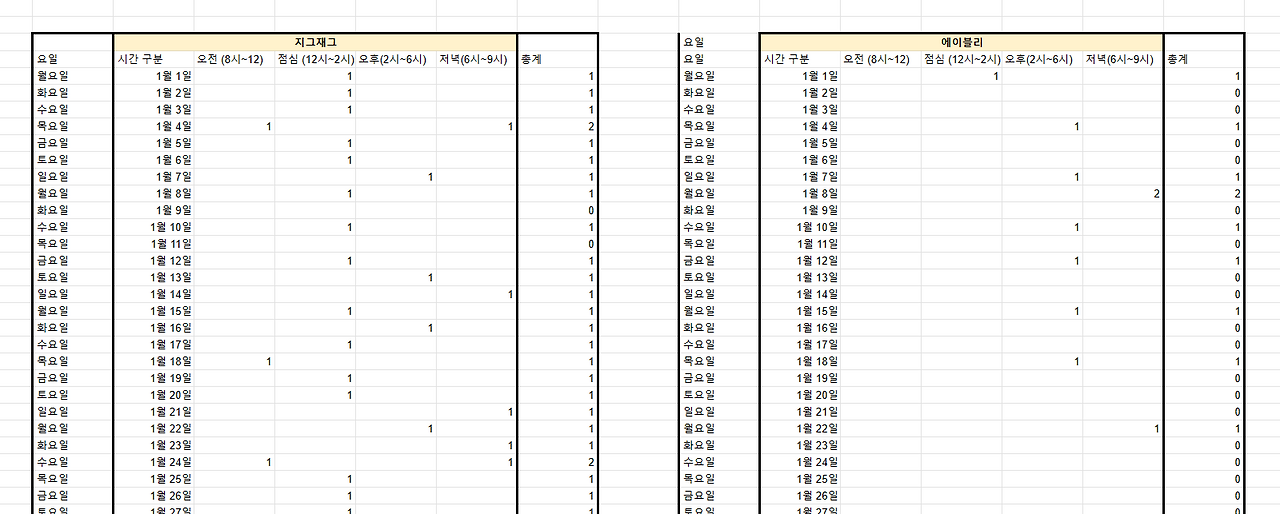Viewport: 1280px width, 514px height.
Task: Select 1월 4일 date in 지그재그 table
Action: pos(174,126)
